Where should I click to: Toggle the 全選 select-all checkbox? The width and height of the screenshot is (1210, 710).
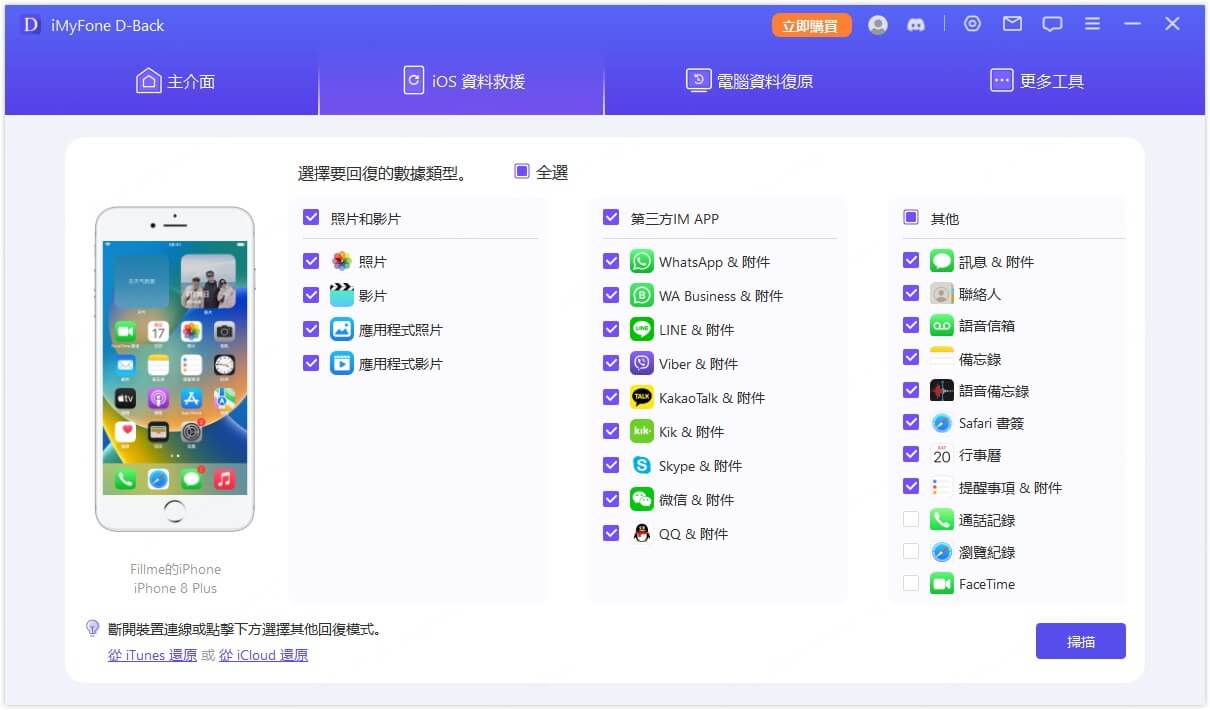[x=521, y=171]
